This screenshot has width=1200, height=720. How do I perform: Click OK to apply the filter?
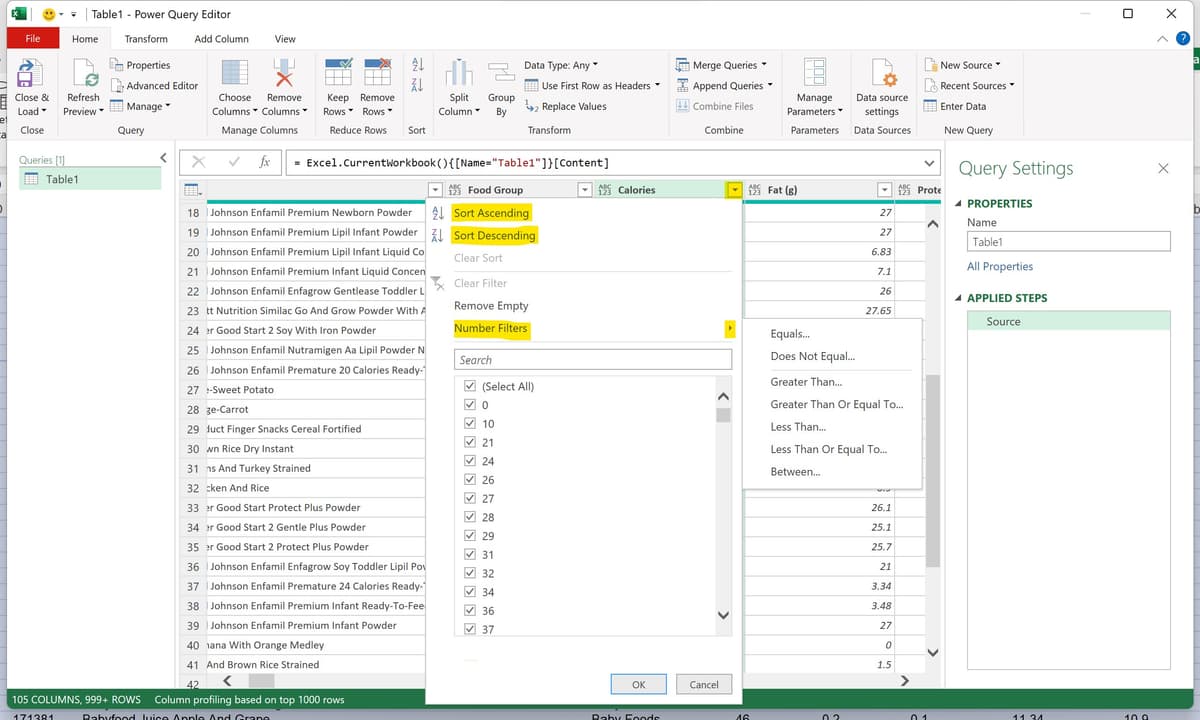click(x=638, y=684)
